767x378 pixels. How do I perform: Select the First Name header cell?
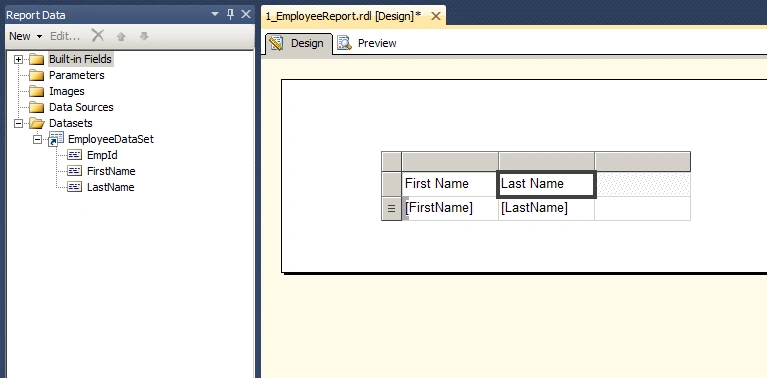pyautogui.click(x=450, y=184)
